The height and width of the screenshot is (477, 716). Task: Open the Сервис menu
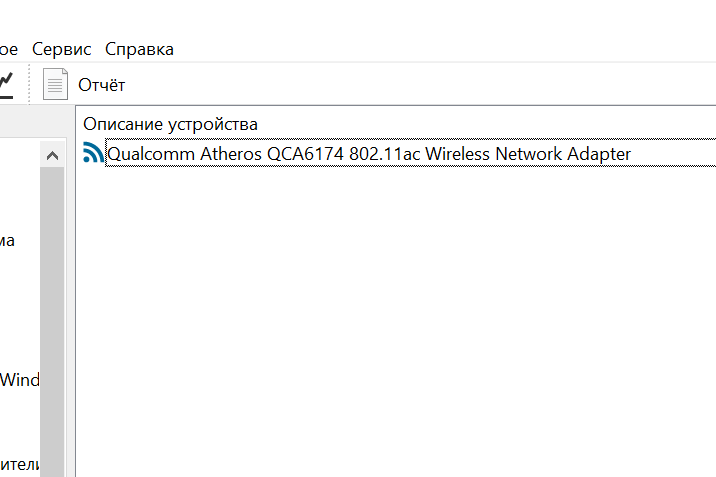(61, 49)
